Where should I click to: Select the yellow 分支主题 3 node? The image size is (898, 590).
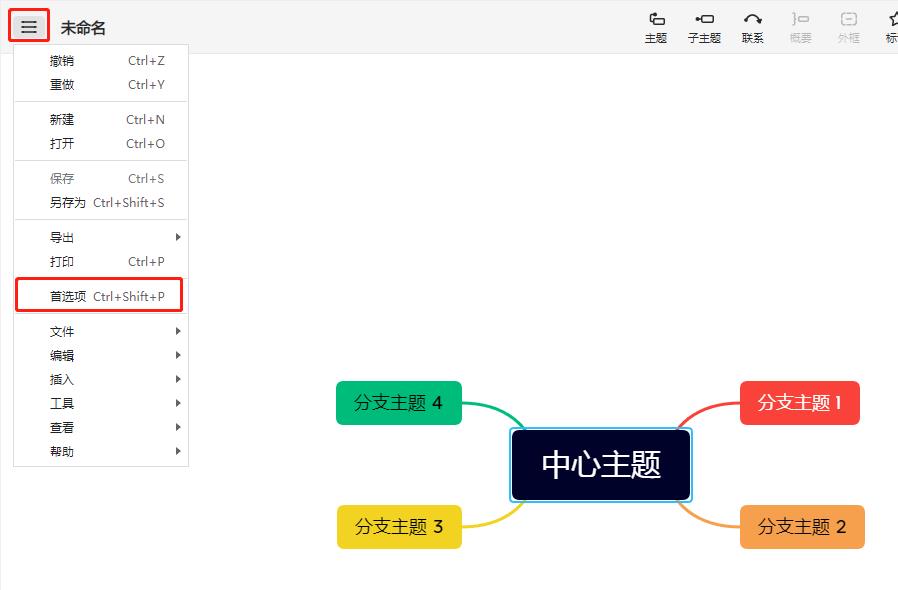(x=399, y=527)
